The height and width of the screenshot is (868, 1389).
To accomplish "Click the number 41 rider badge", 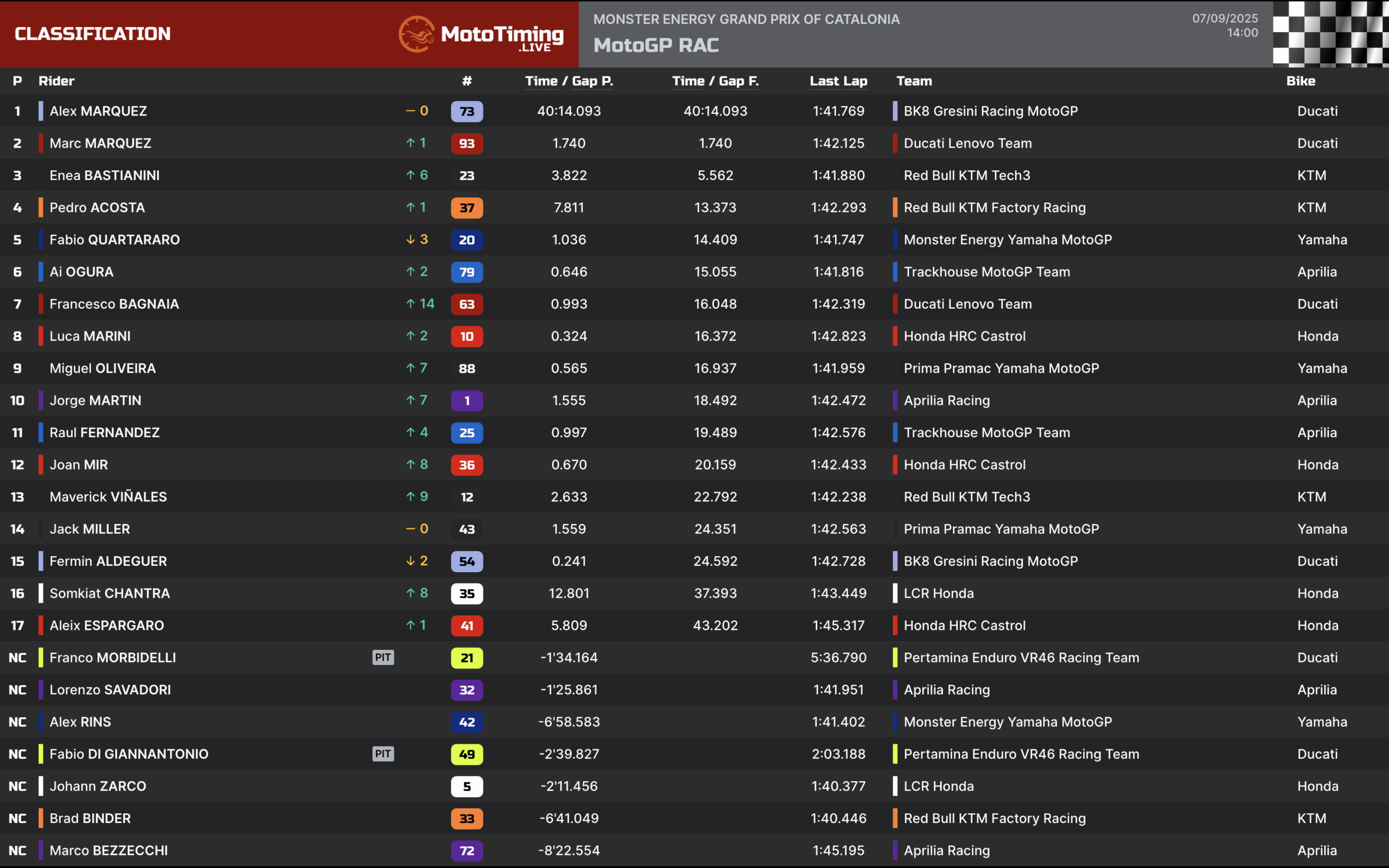I will coord(467,626).
